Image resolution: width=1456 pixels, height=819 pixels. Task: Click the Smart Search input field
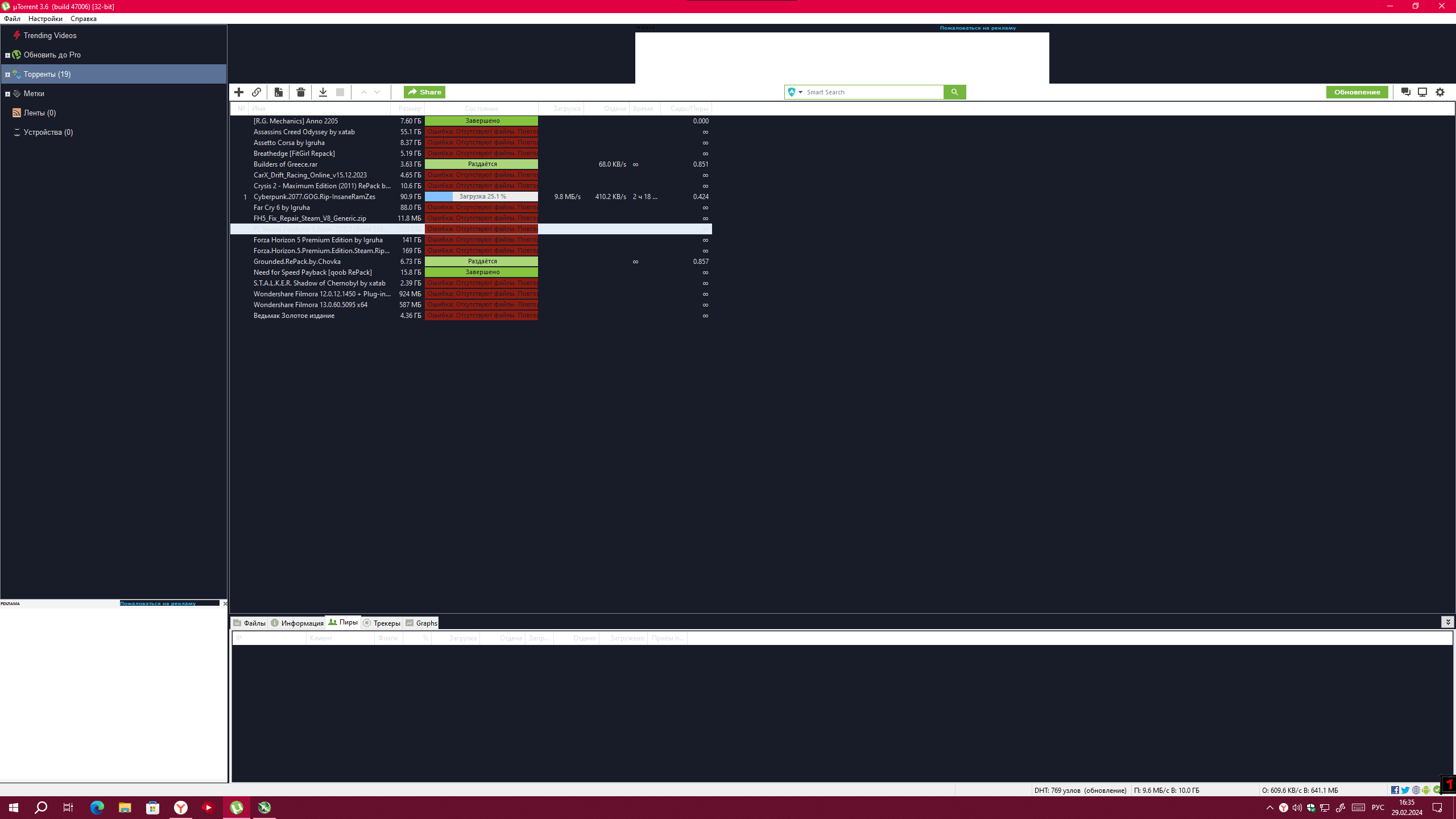point(874,92)
